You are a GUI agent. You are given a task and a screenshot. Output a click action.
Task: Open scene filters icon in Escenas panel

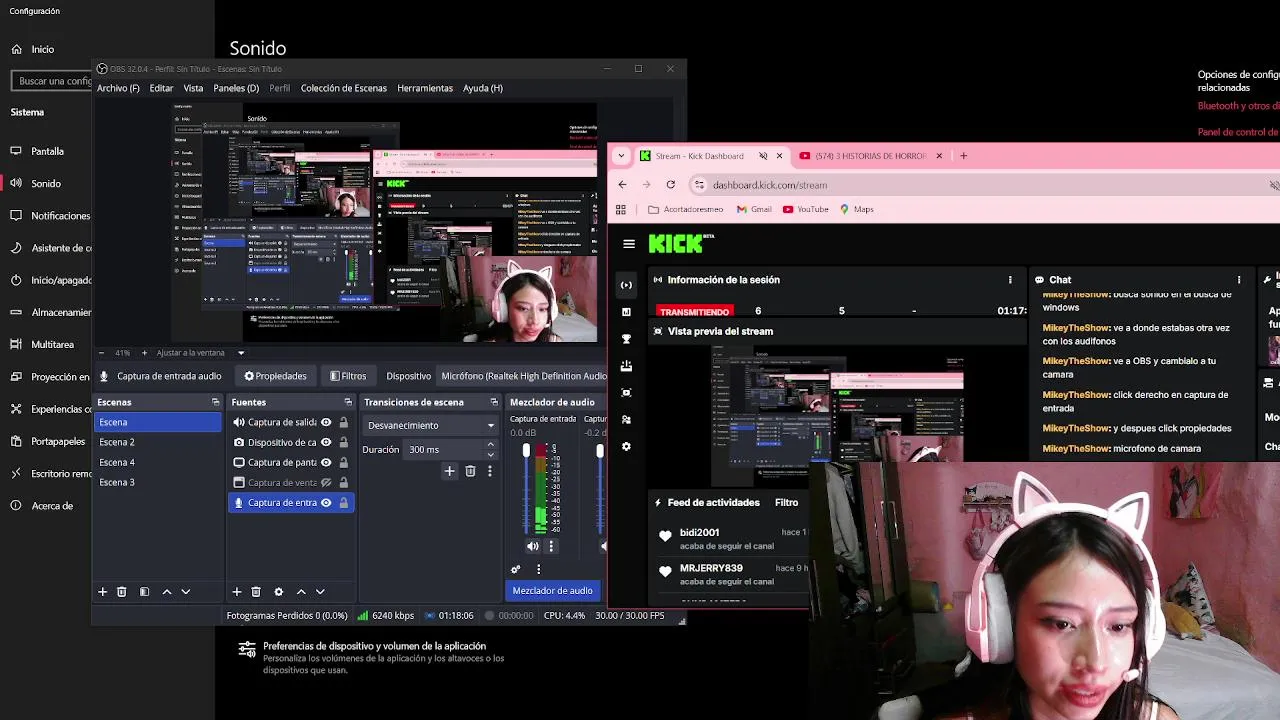pos(144,592)
